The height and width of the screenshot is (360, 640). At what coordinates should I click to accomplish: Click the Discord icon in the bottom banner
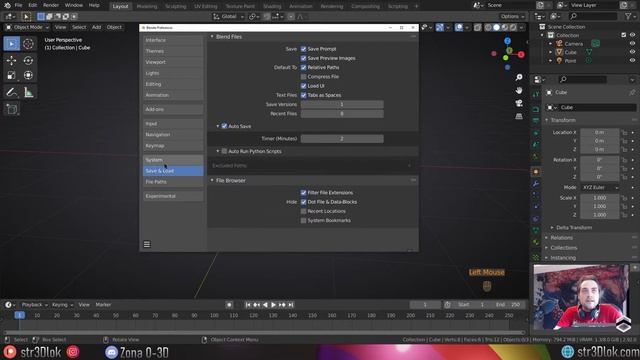click(111, 352)
